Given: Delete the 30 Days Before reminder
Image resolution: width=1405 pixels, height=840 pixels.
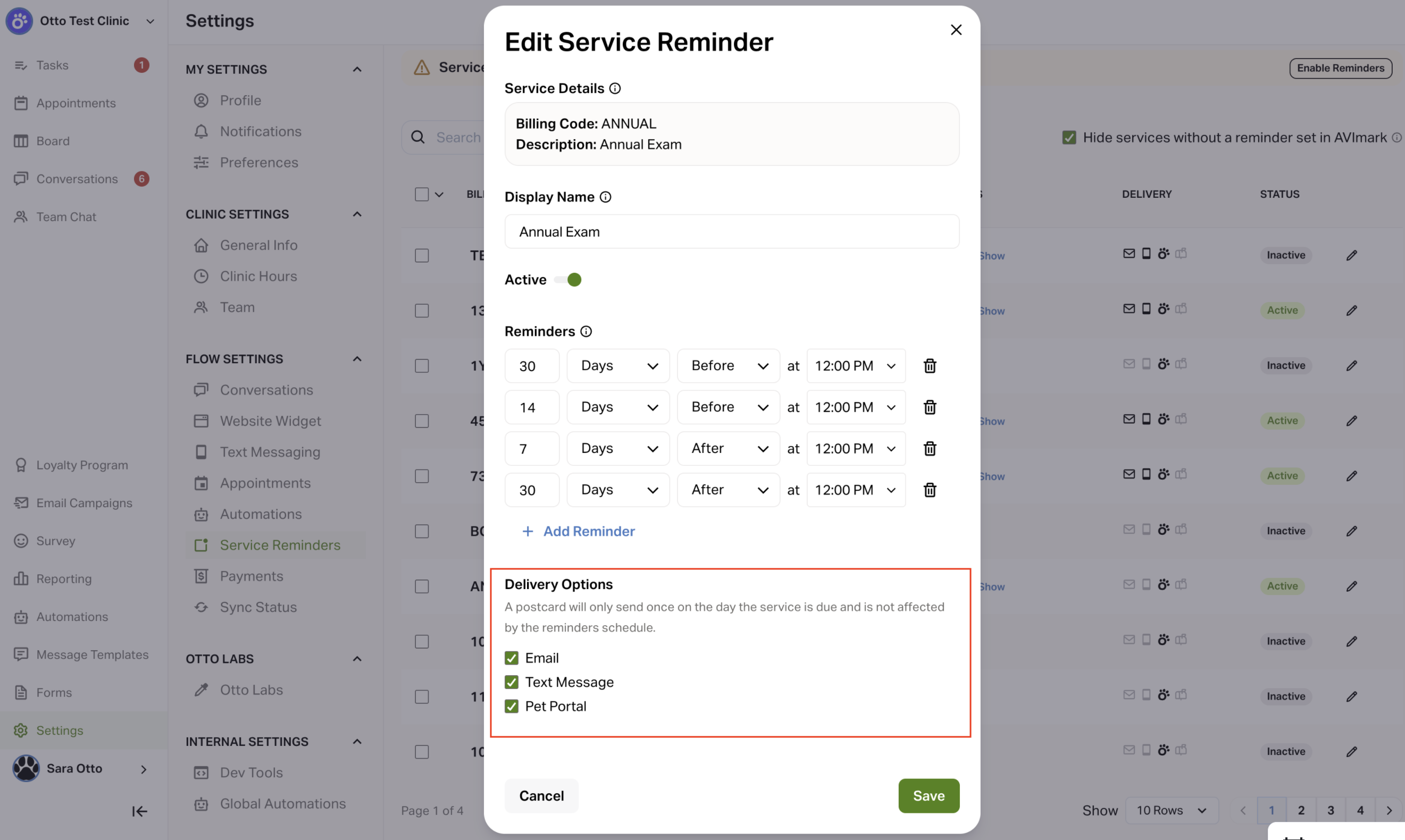Looking at the screenshot, I should (x=930, y=366).
